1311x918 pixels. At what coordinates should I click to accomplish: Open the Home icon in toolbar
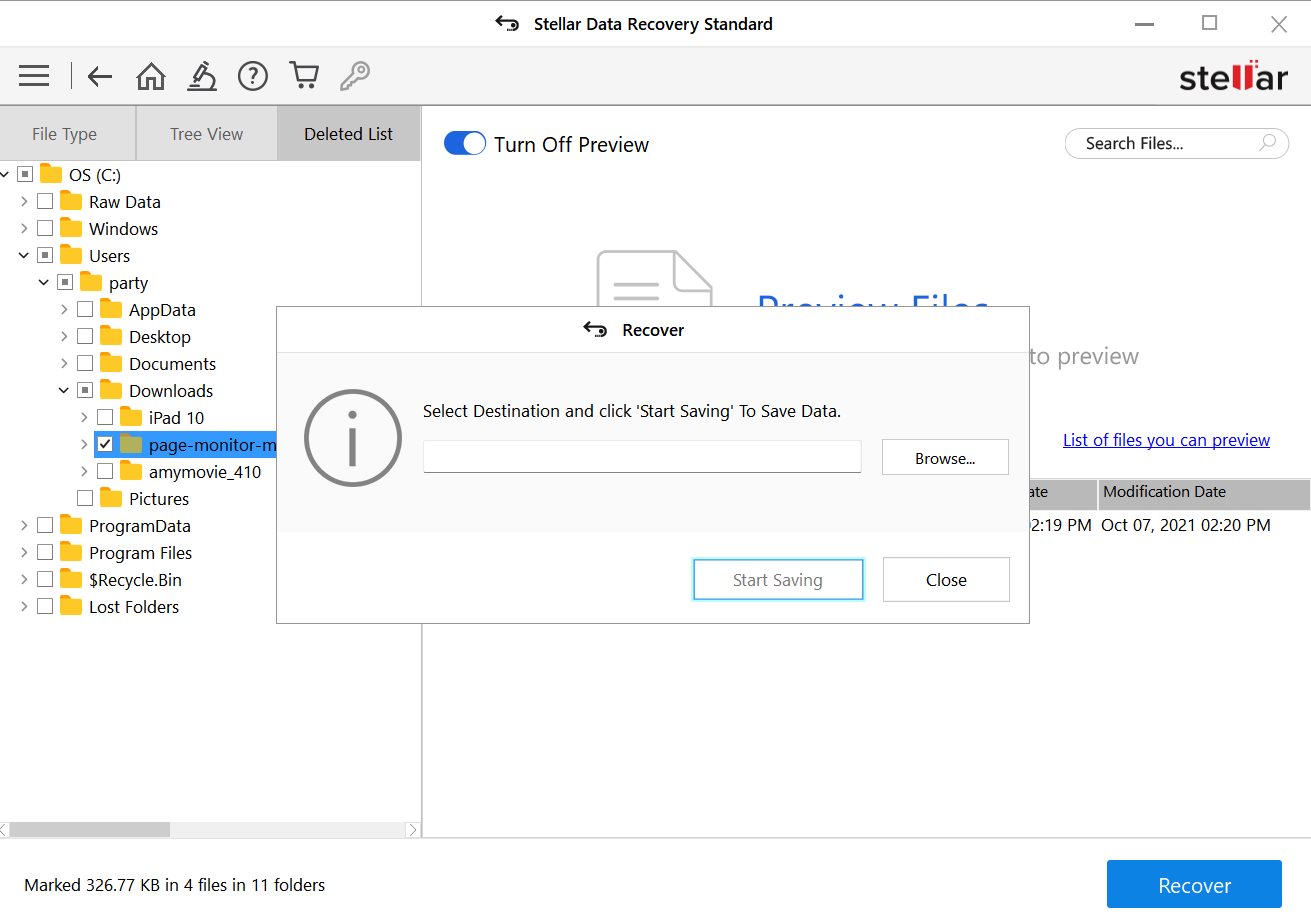151,76
